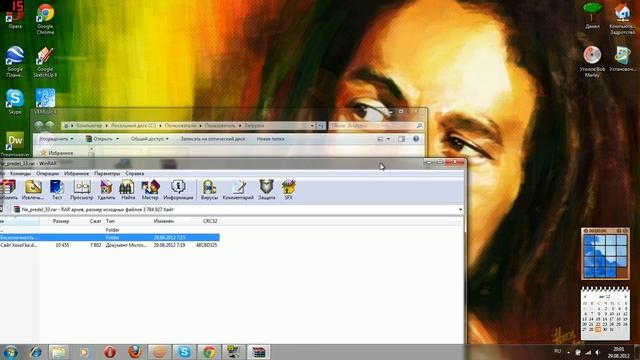Sort by the CRC32 column header

[x=210, y=221]
